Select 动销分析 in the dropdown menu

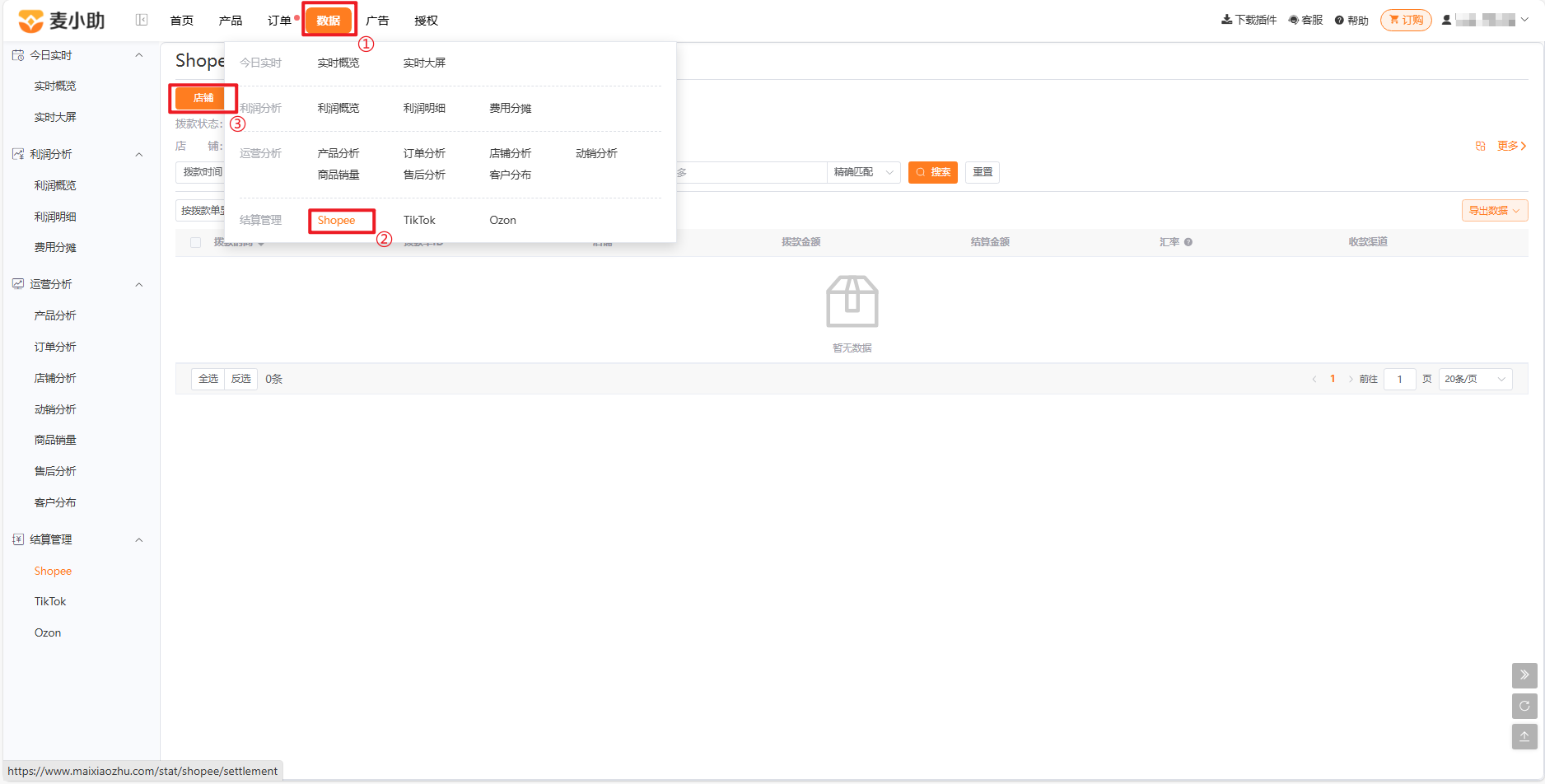(596, 153)
